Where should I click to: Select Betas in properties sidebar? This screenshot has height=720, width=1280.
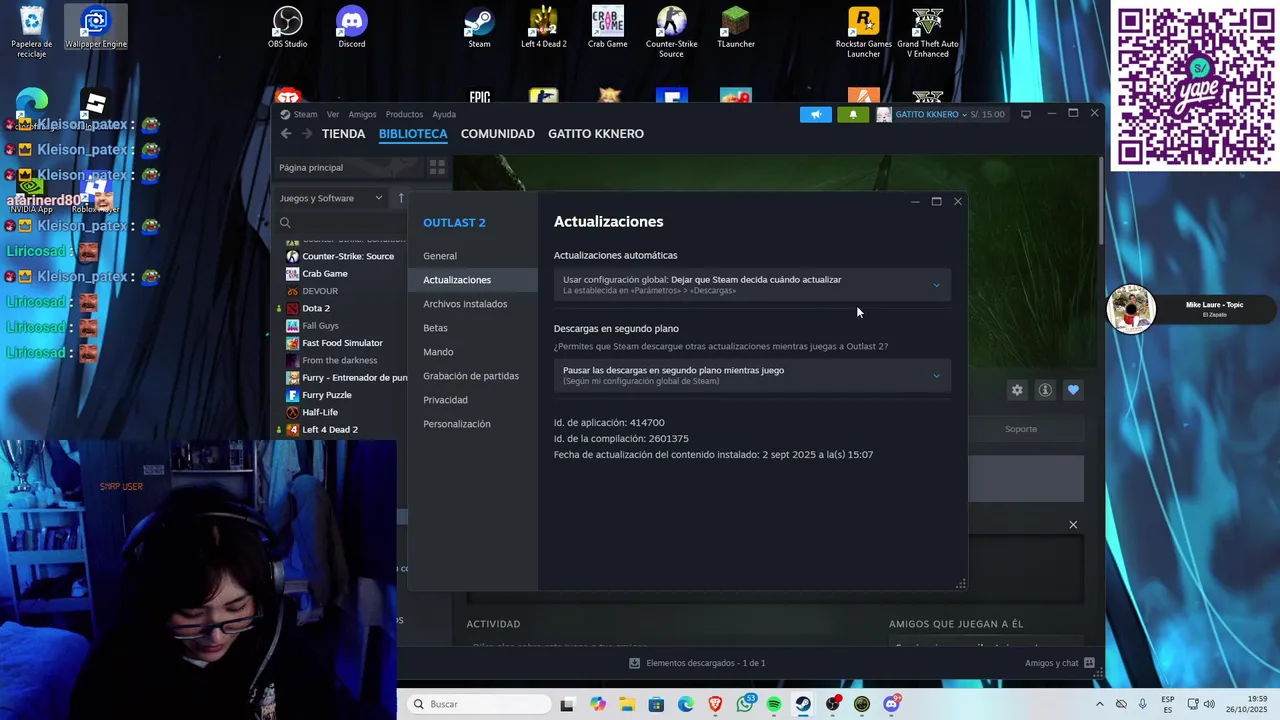pos(435,328)
